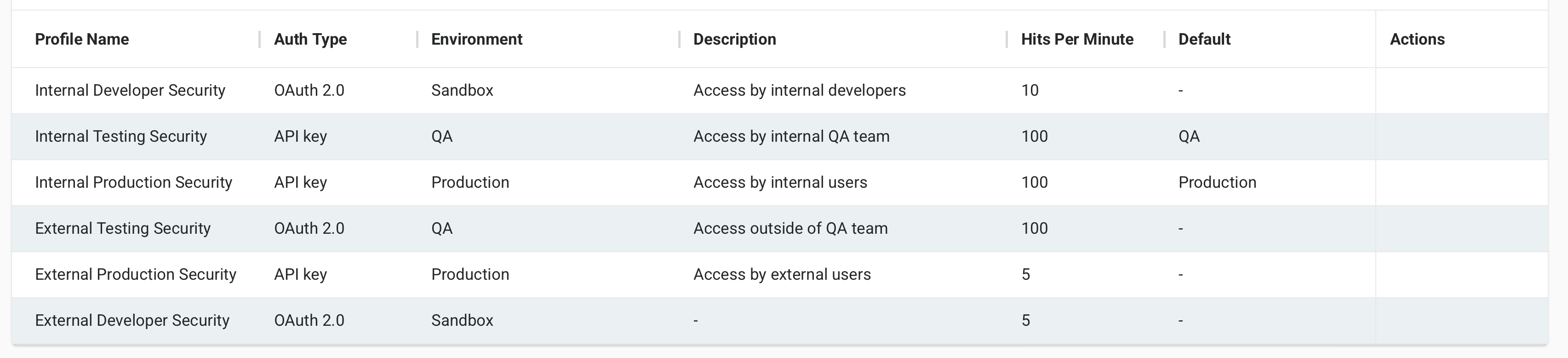Screen dimensions: 1568x358
Task: Click the Auth Type column header
Action: (310, 40)
